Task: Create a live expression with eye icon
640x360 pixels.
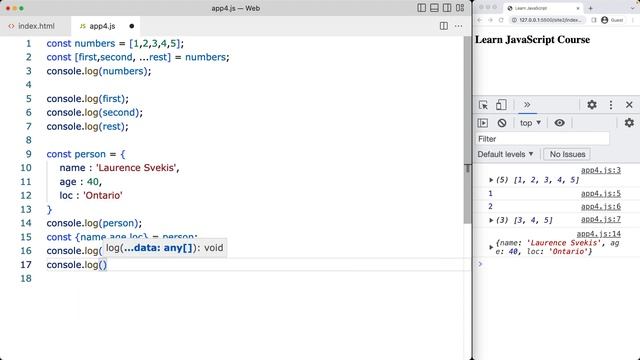Action: click(559, 123)
